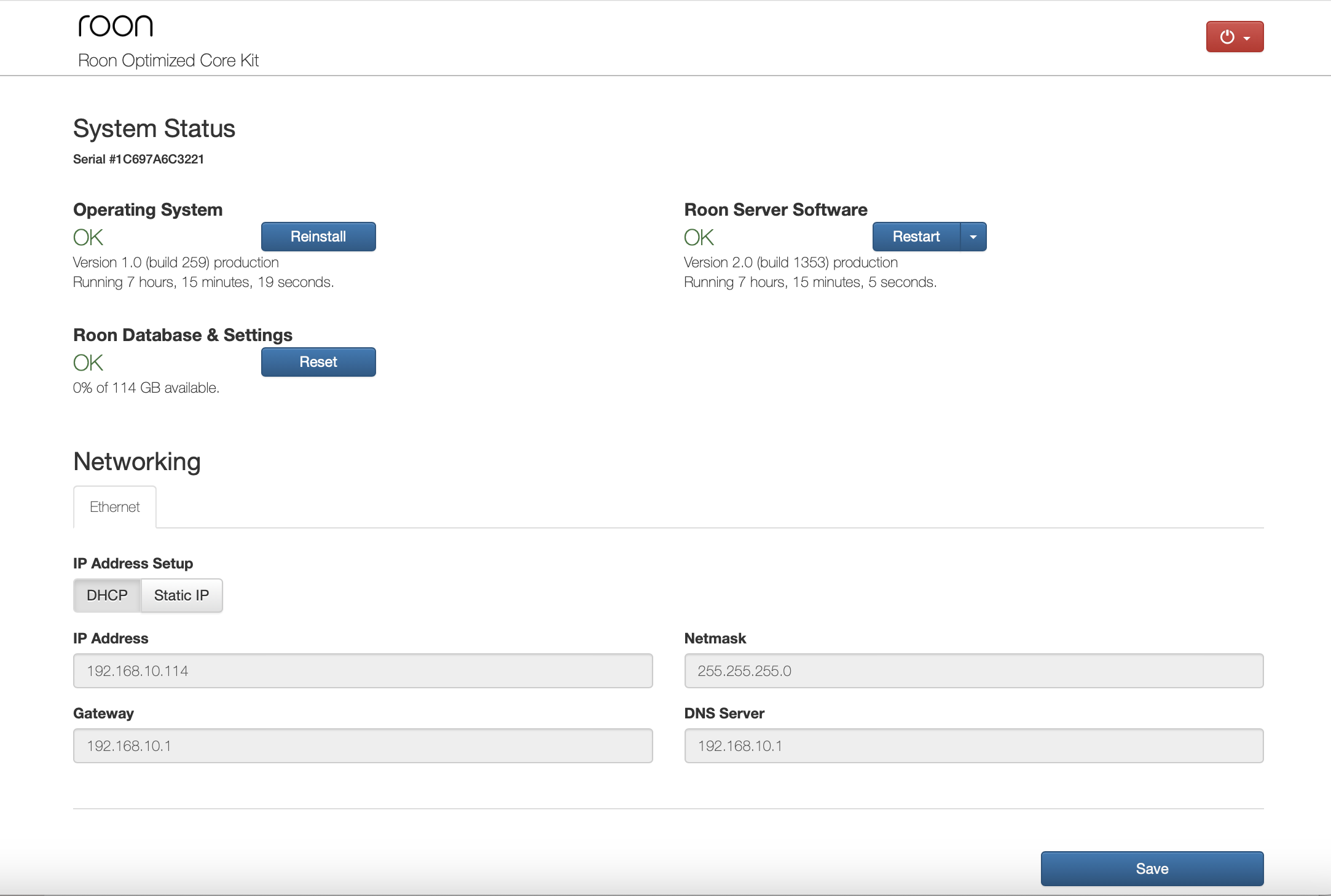1331x896 pixels.
Task: Switch IP address setup to Static IP
Action: [181, 595]
